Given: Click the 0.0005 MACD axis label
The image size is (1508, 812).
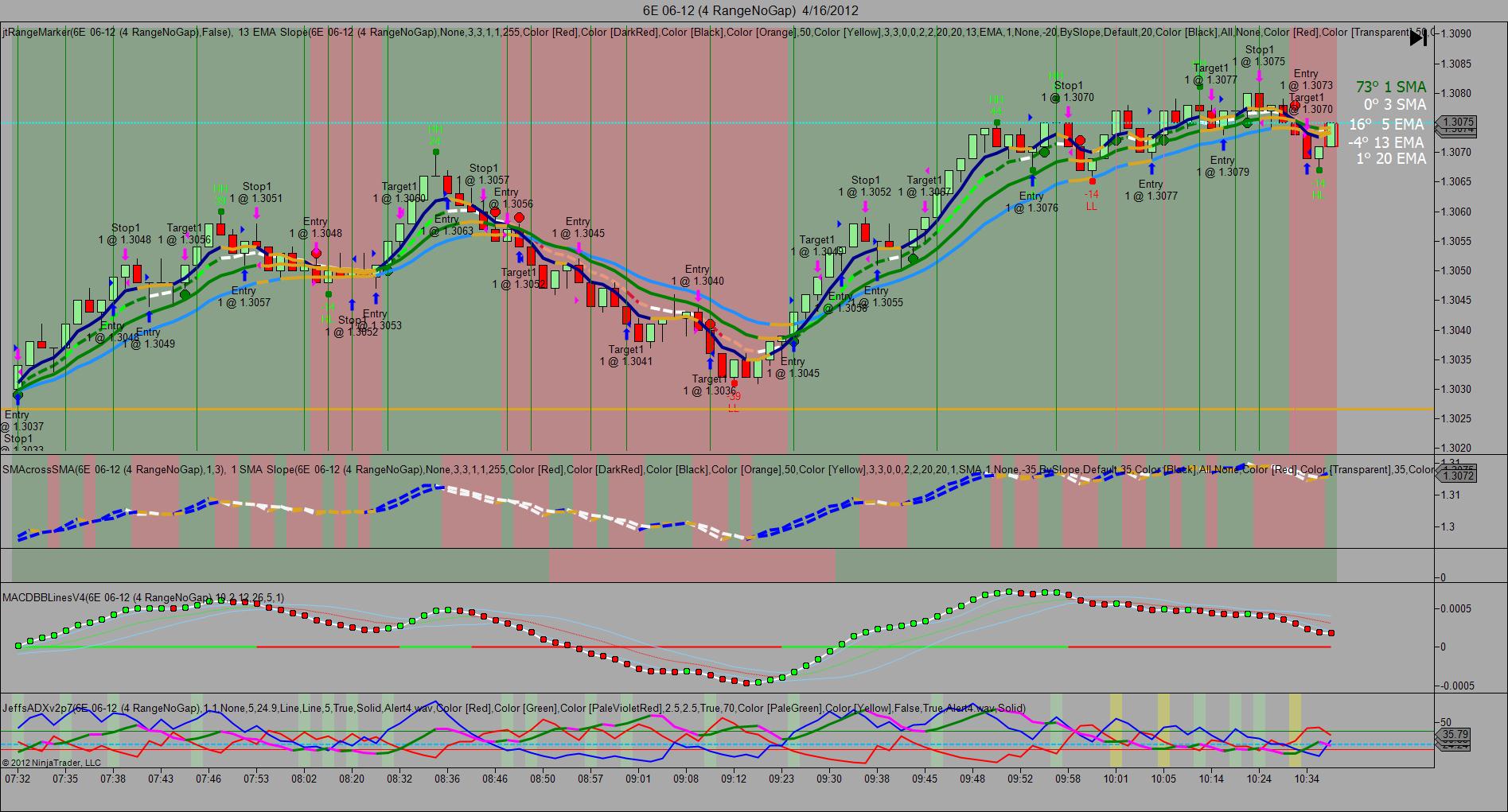Looking at the screenshot, I should (1458, 608).
